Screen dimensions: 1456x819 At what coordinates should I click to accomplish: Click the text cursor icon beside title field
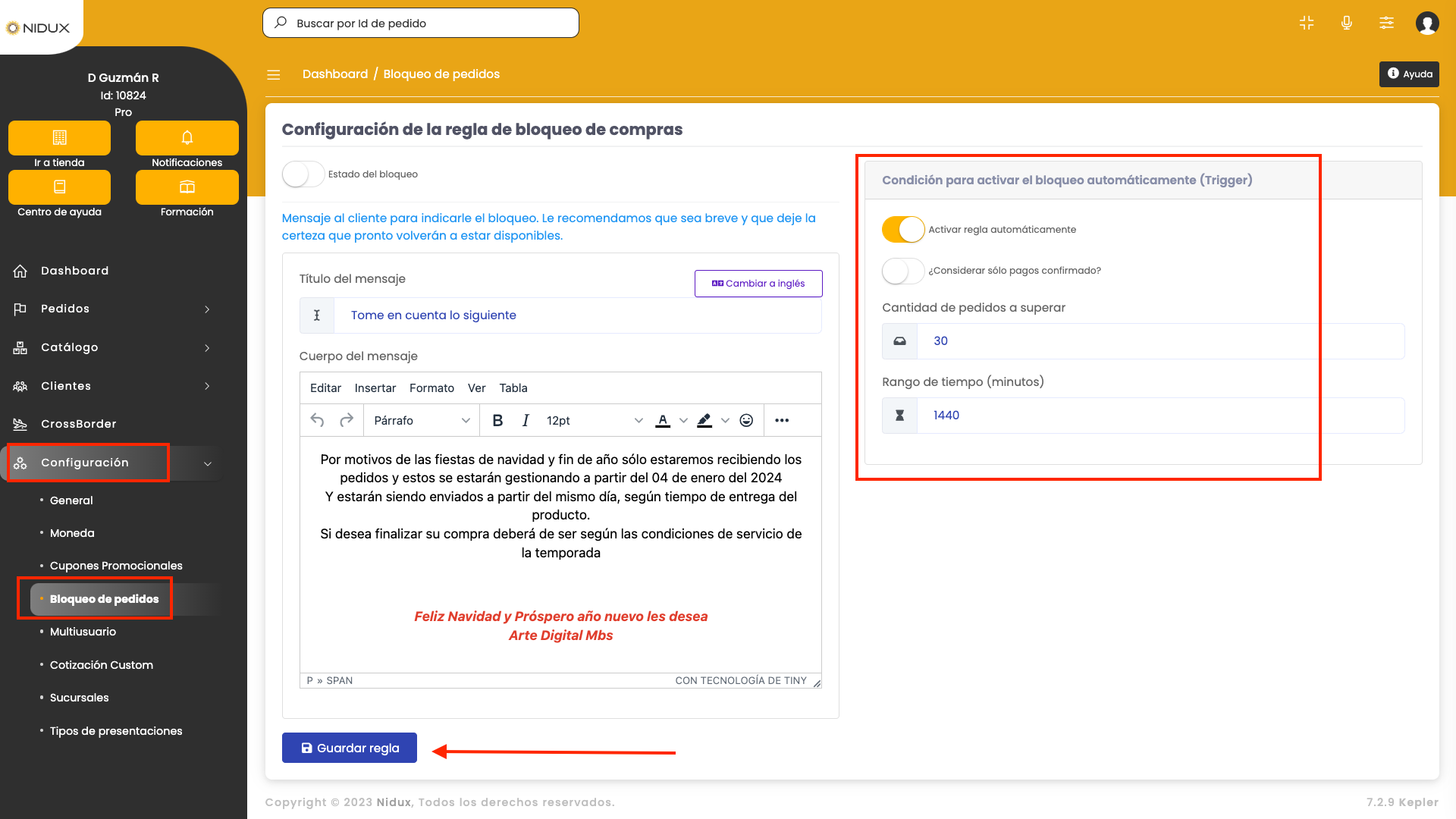317,315
